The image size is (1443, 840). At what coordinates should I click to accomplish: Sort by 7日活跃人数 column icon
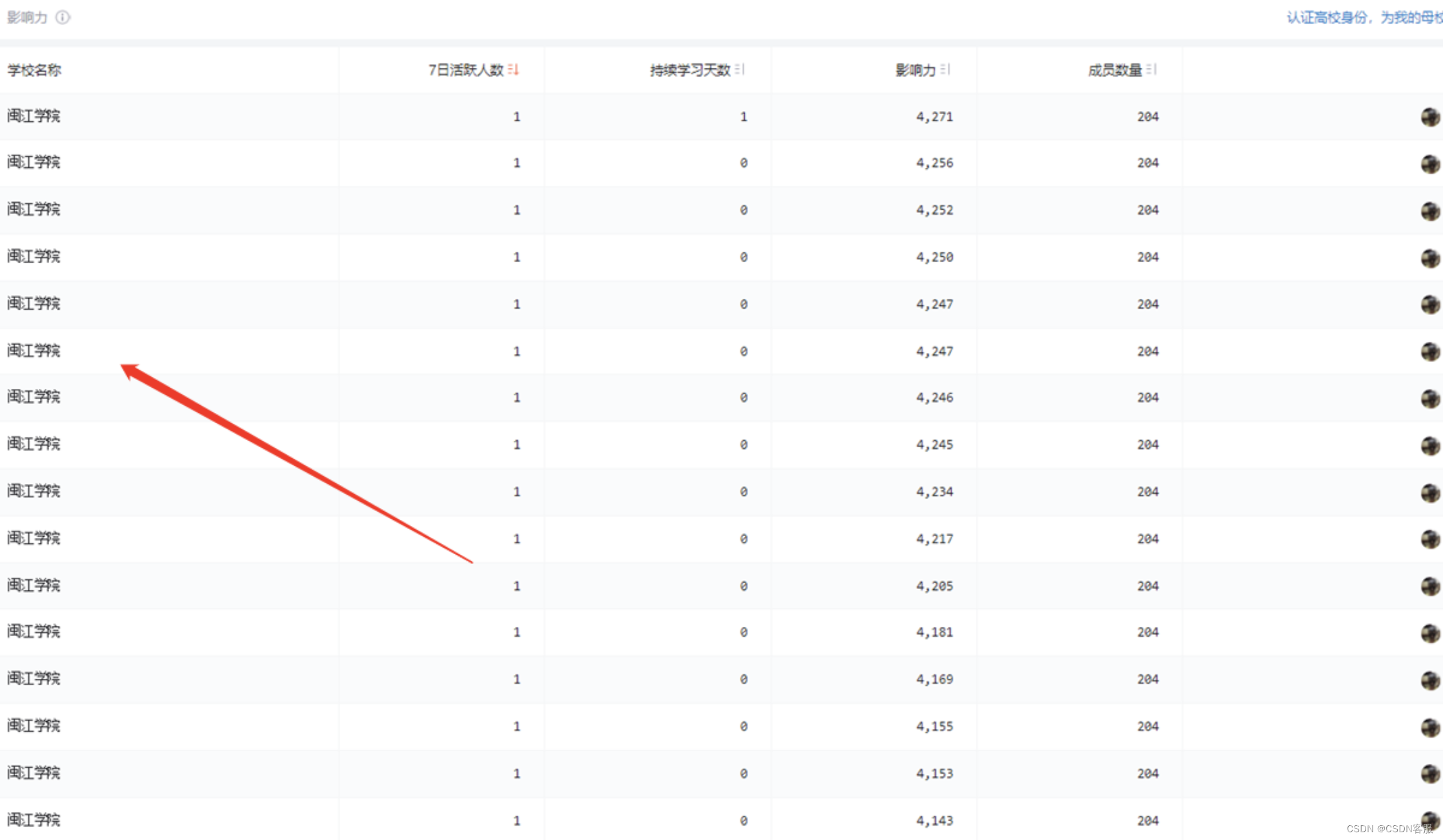[x=514, y=69]
